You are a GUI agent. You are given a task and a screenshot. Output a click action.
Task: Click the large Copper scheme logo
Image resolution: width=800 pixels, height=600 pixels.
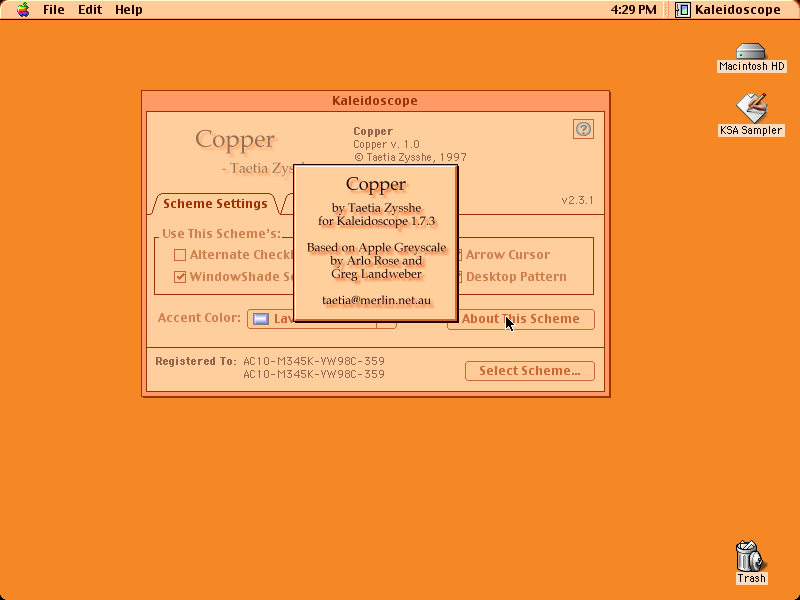[x=235, y=139]
